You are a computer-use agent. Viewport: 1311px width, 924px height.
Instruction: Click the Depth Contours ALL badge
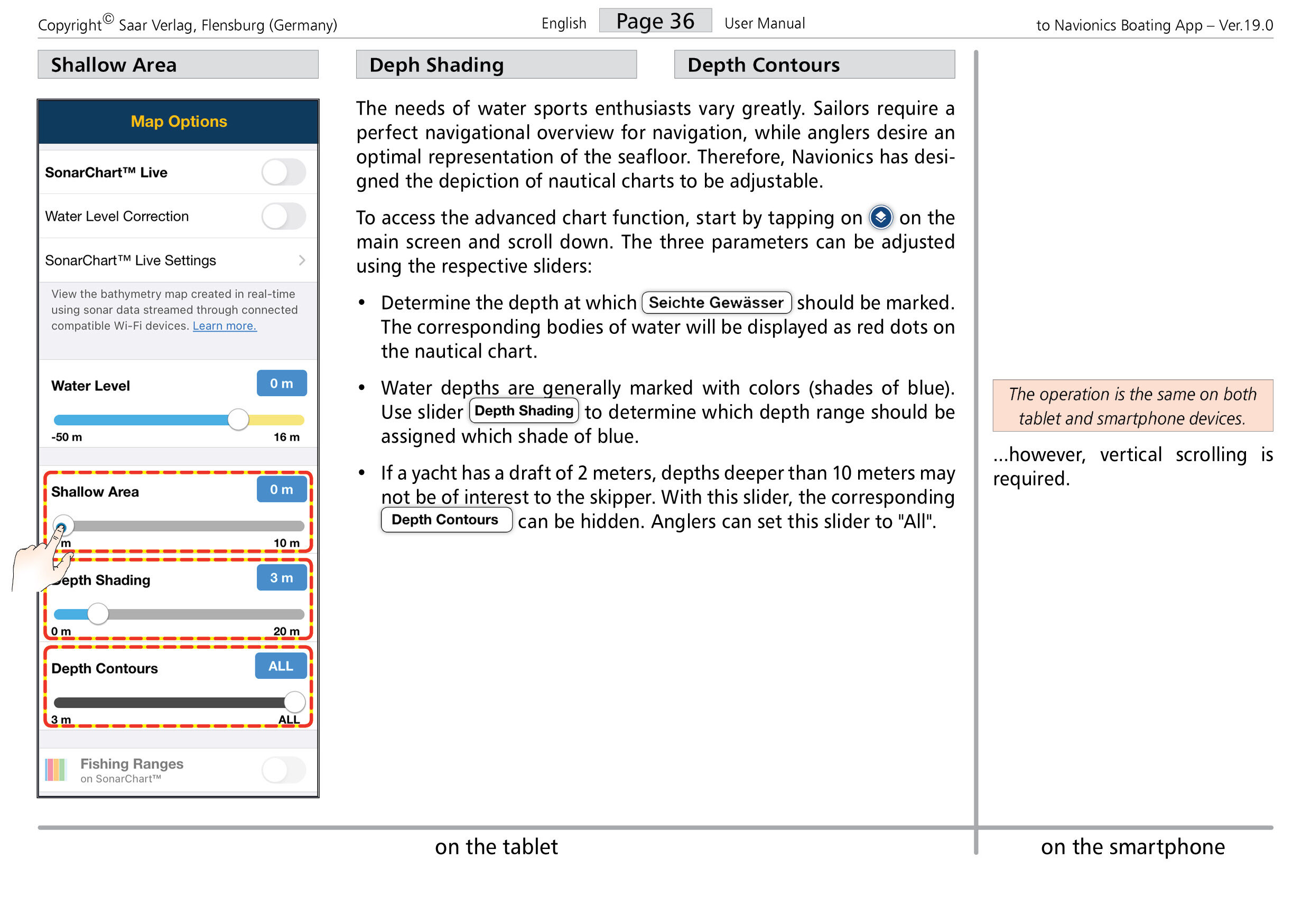pos(281,666)
